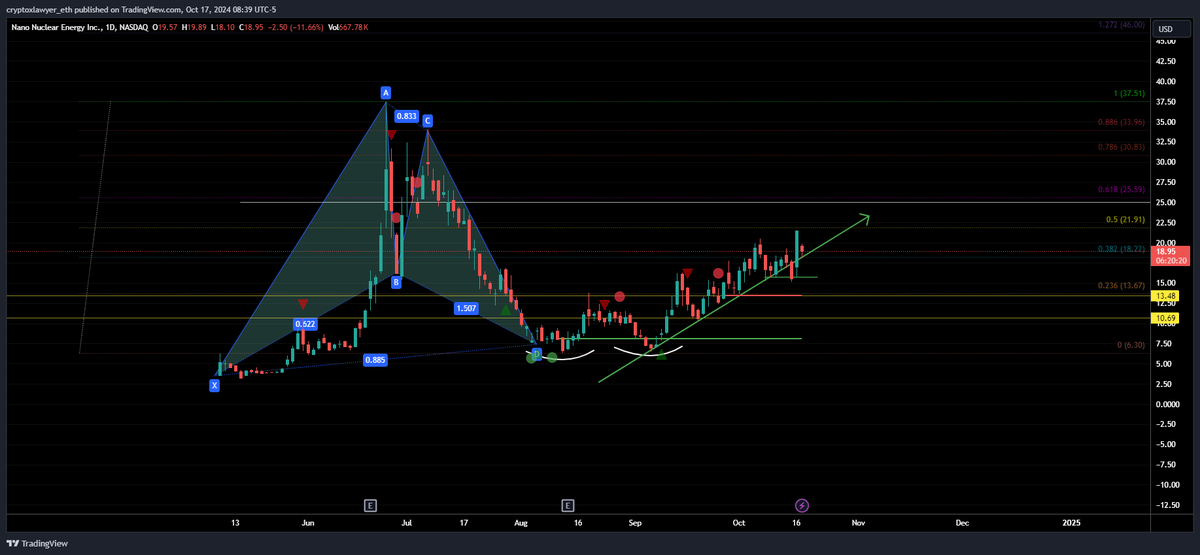1200x555 pixels.
Task: Click the Fibonacci label 0.236 (13.67)
Action: coord(1122,285)
